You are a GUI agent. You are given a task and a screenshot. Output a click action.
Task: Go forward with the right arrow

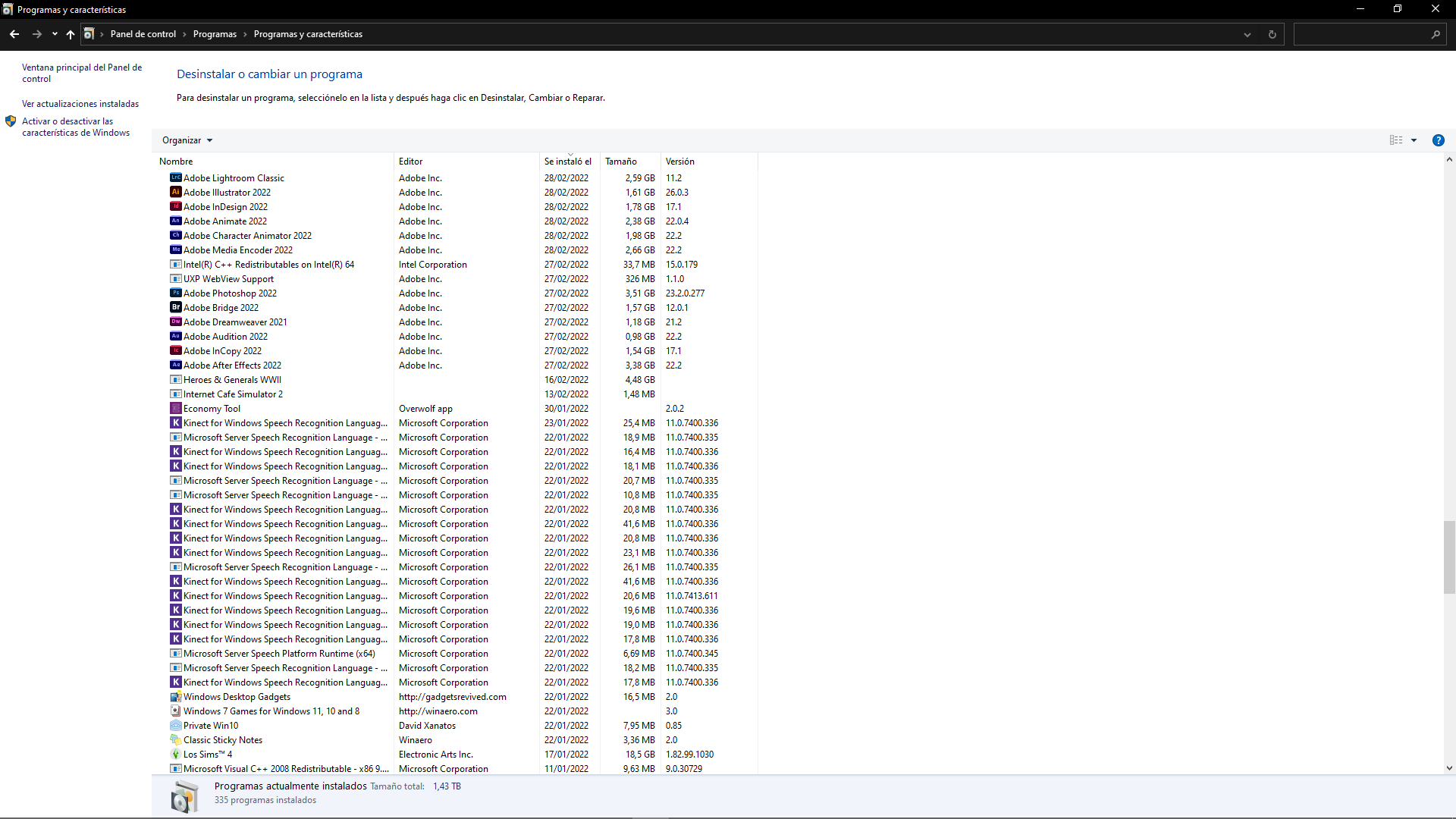pyautogui.click(x=36, y=34)
